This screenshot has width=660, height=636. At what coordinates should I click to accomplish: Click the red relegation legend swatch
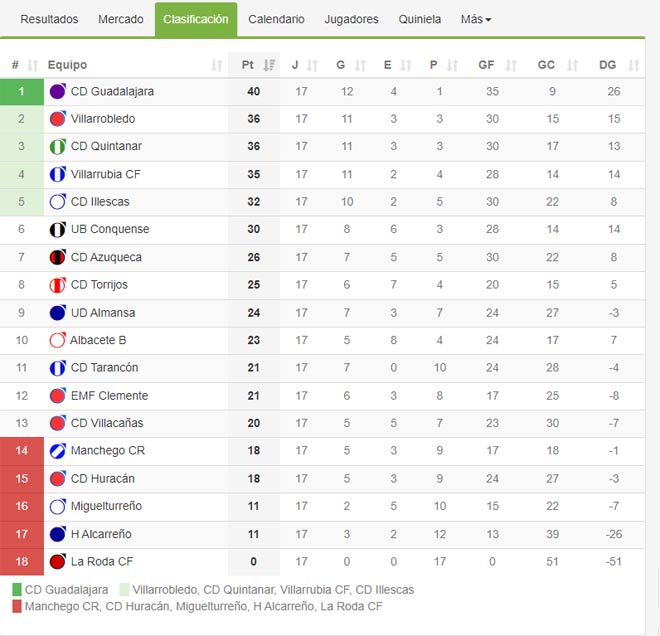coord(17,607)
